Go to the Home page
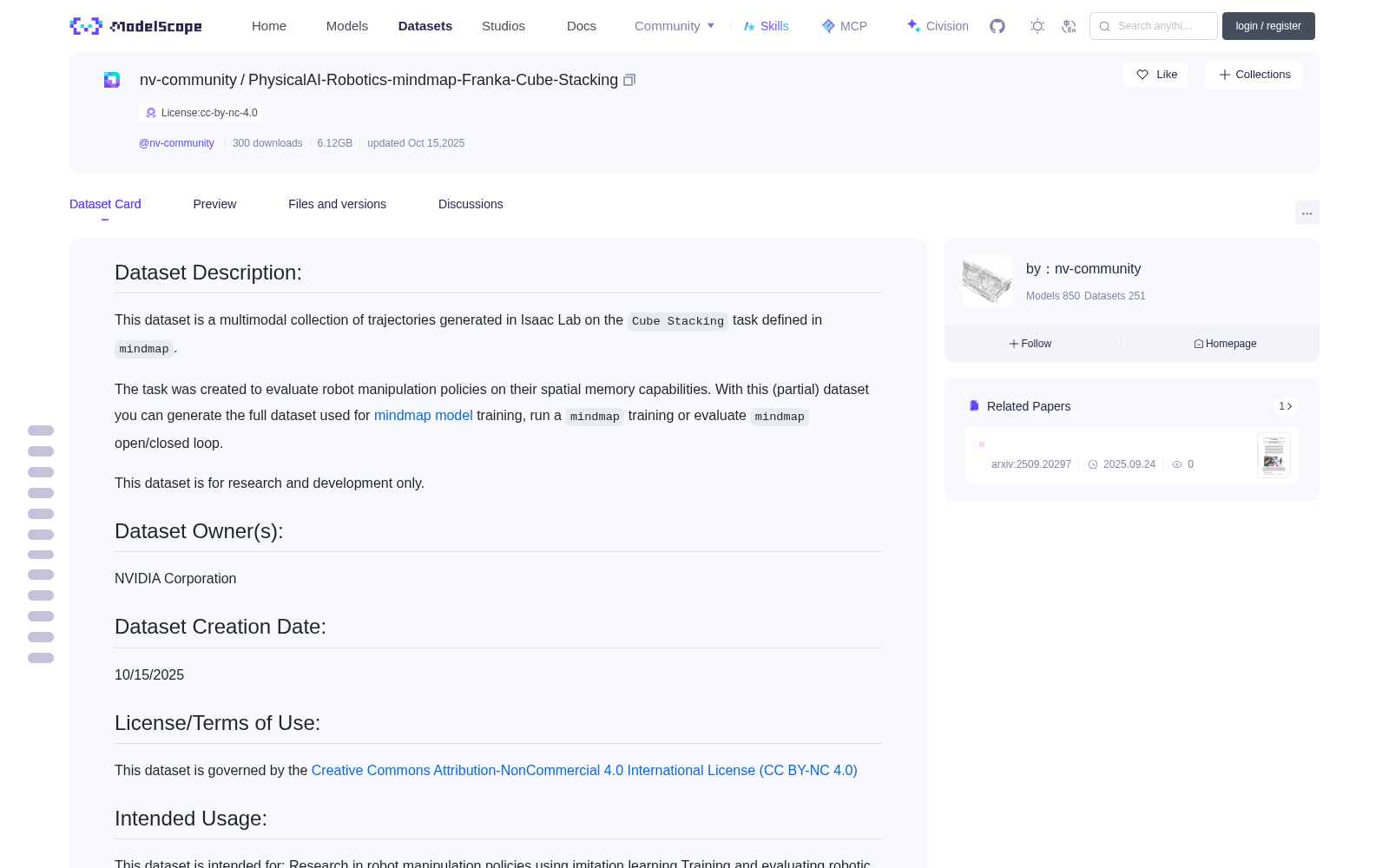Screen dimensions: 1389x868 269,26
